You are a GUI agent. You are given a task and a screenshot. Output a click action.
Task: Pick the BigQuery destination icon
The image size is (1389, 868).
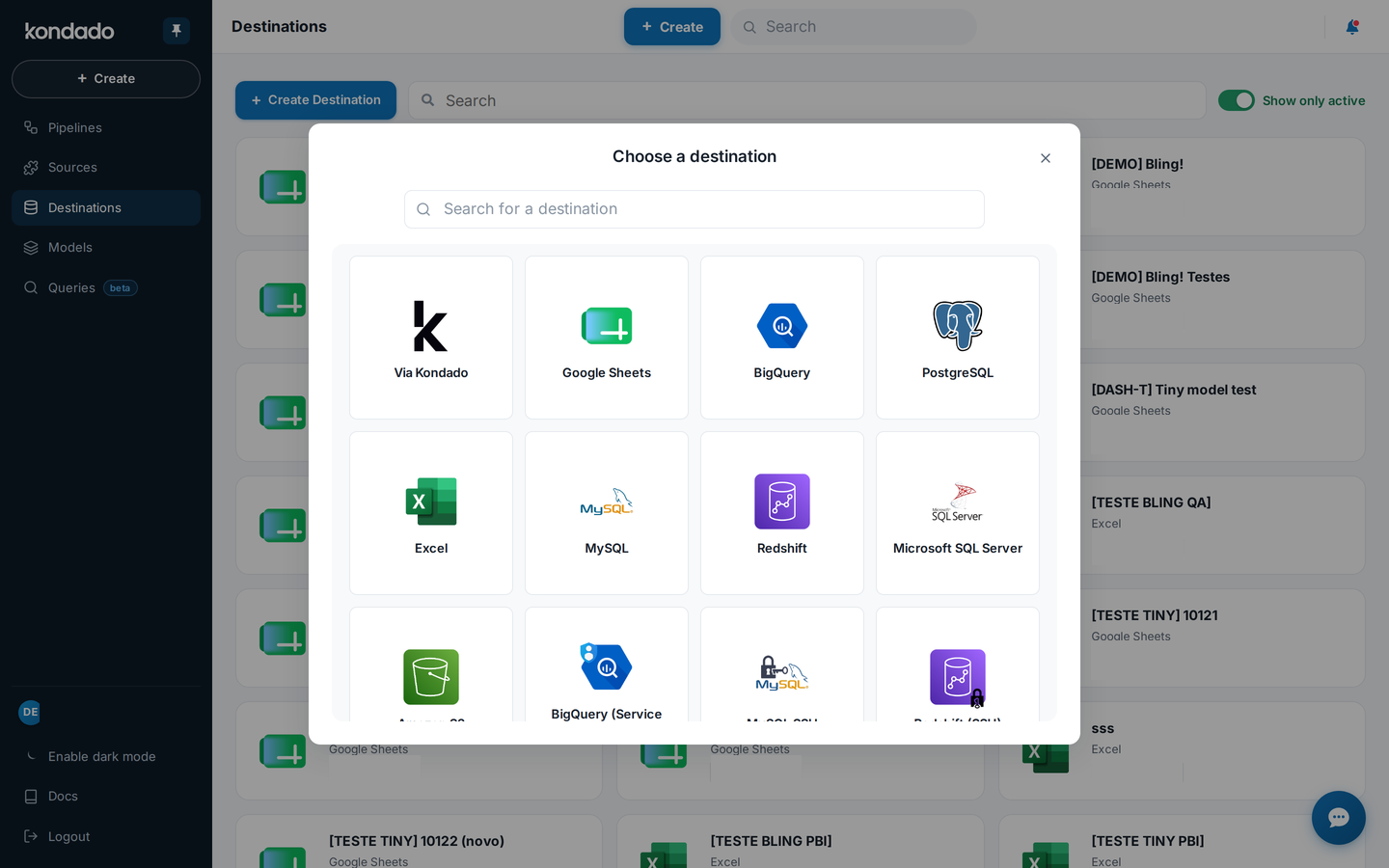(x=782, y=326)
